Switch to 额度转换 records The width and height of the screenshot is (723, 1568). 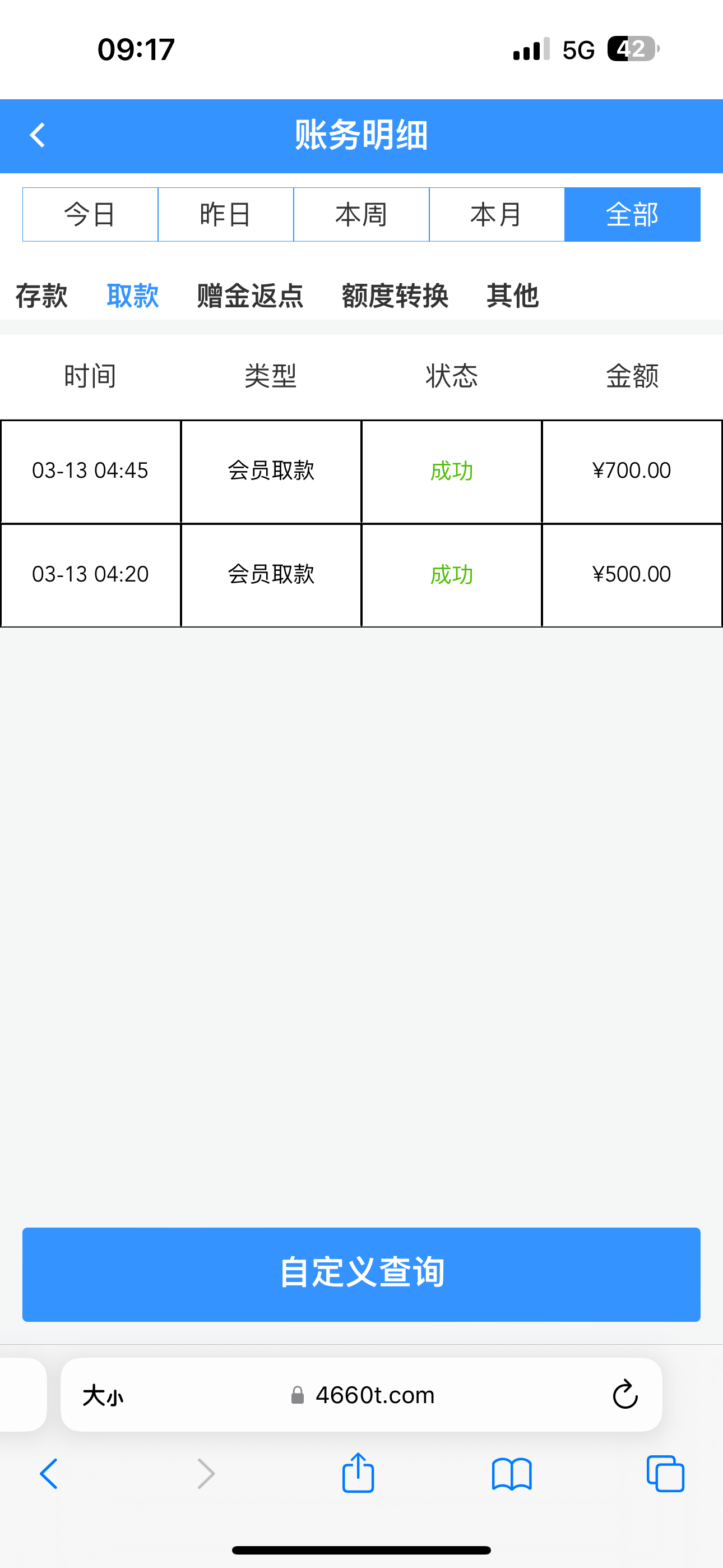pos(395,296)
